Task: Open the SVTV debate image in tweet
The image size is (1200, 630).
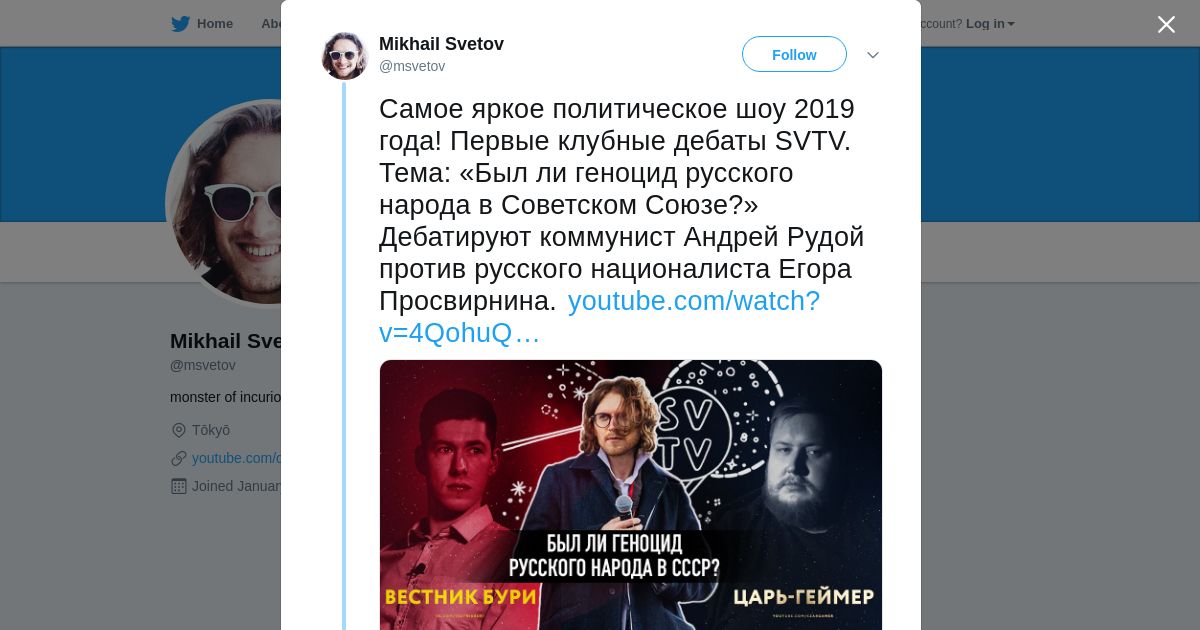Action: [x=631, y=495]
